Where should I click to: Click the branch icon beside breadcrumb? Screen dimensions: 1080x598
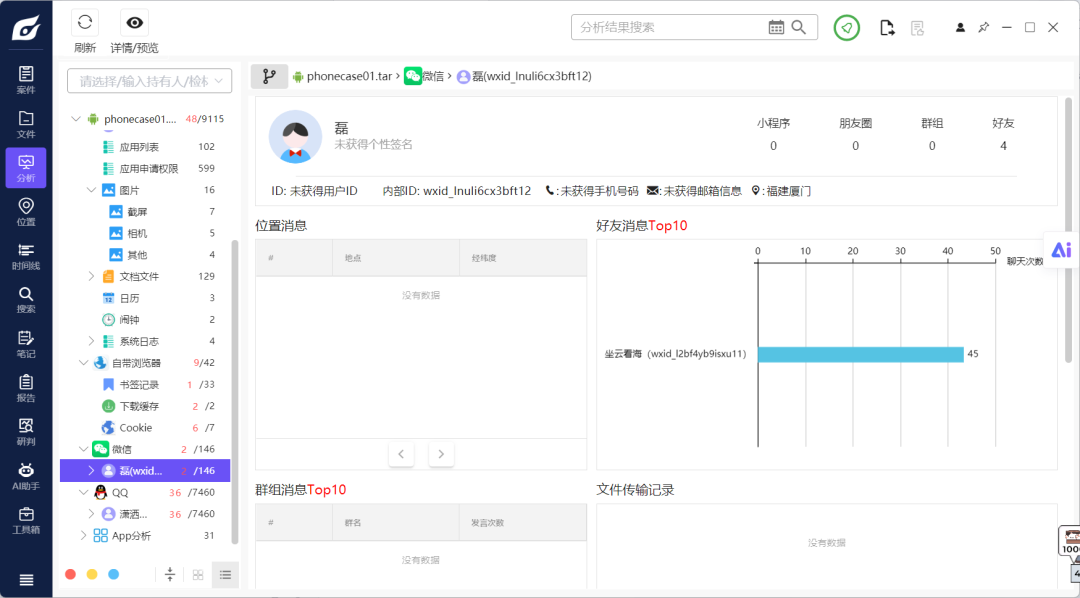point(269,76)
